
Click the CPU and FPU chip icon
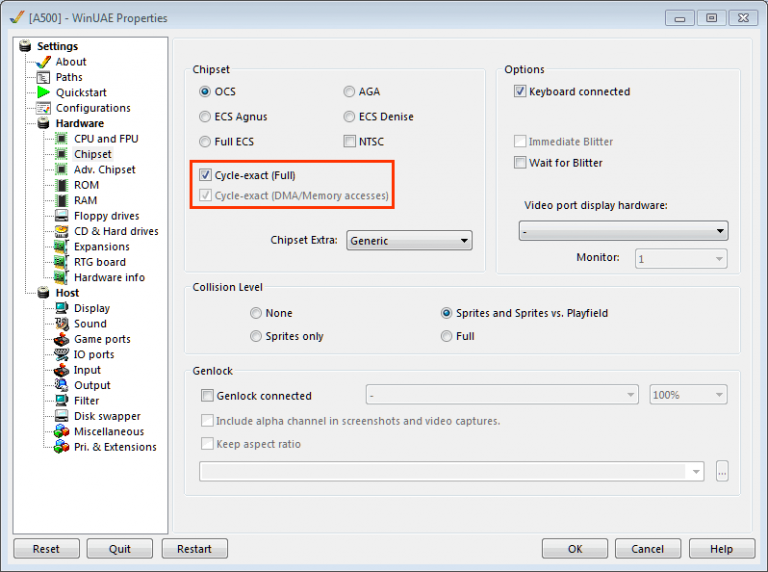pyautogui.click(x=62, y=139)
